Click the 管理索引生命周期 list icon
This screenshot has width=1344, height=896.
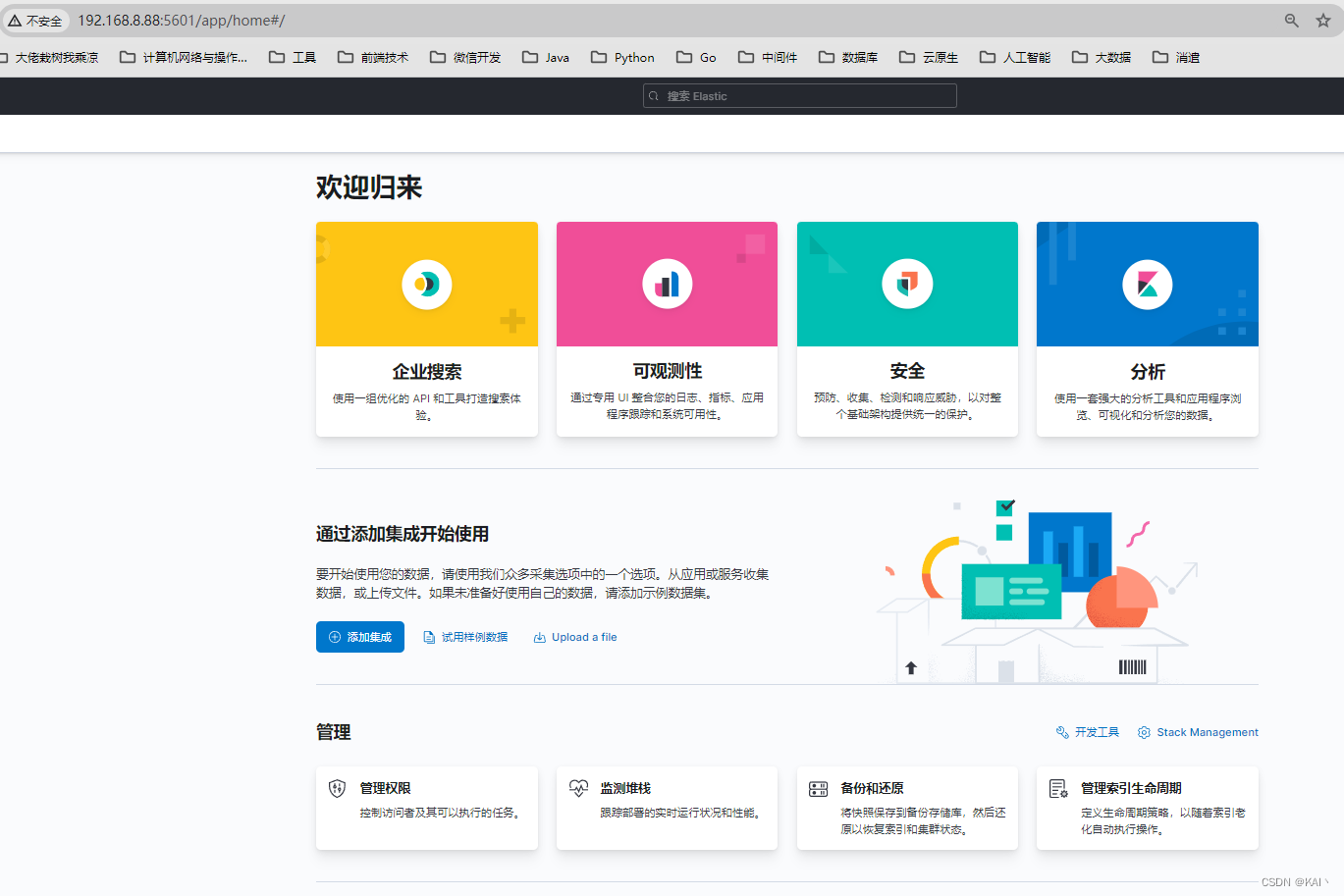[1058, 788]
